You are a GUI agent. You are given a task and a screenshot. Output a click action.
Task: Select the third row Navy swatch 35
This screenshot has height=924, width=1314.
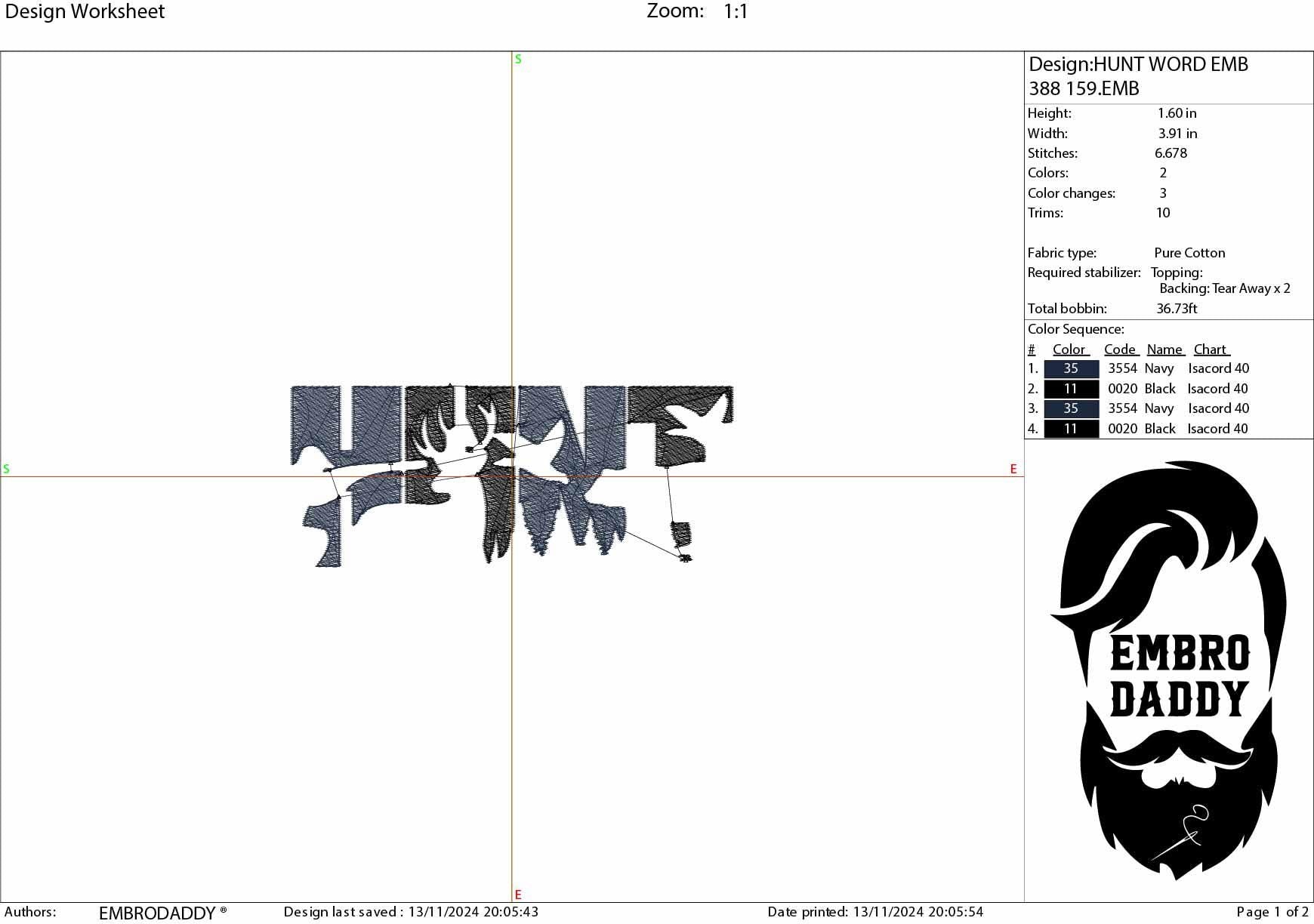(1071, 408)
